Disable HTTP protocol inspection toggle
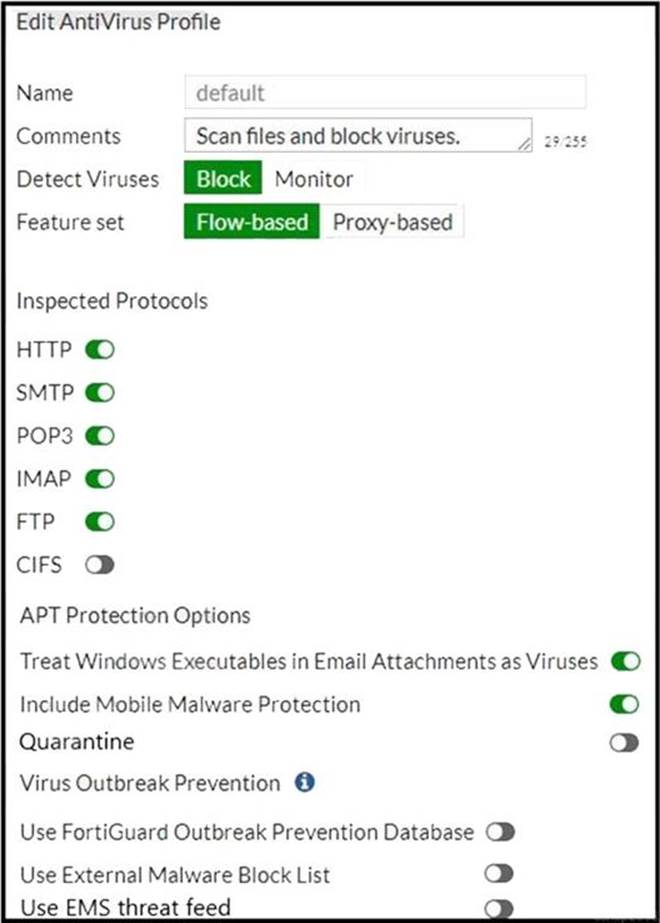This screenshot has width=660, height=923. 100,351
